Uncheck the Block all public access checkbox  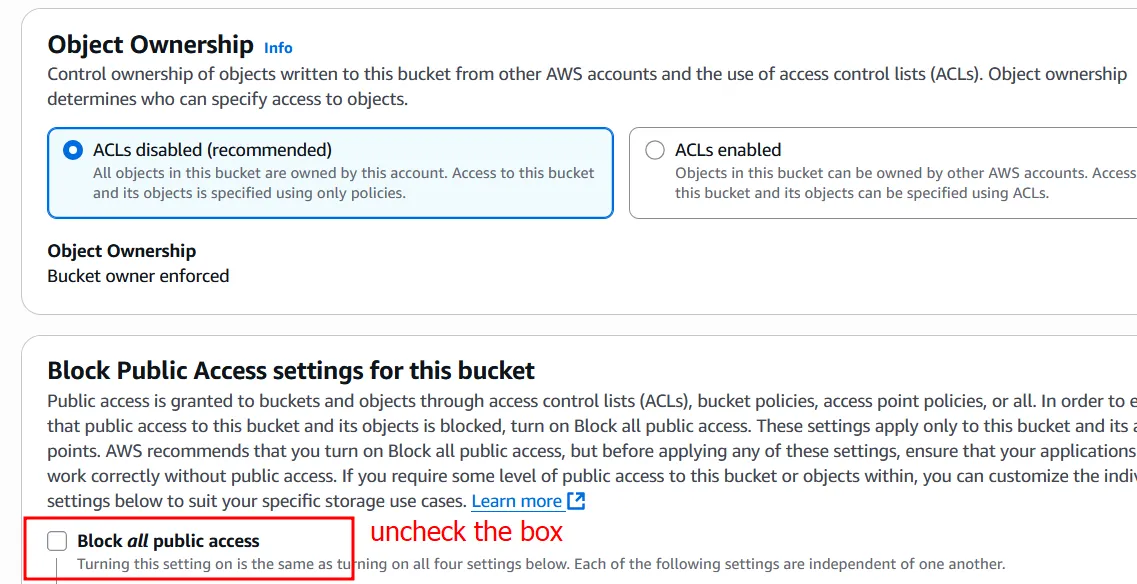[x=58, y=541]
